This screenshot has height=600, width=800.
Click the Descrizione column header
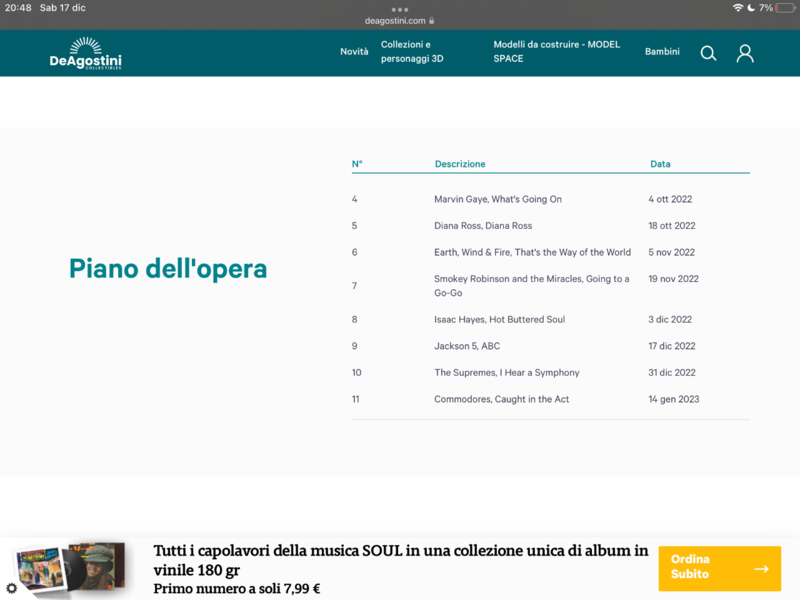(460, 164)
